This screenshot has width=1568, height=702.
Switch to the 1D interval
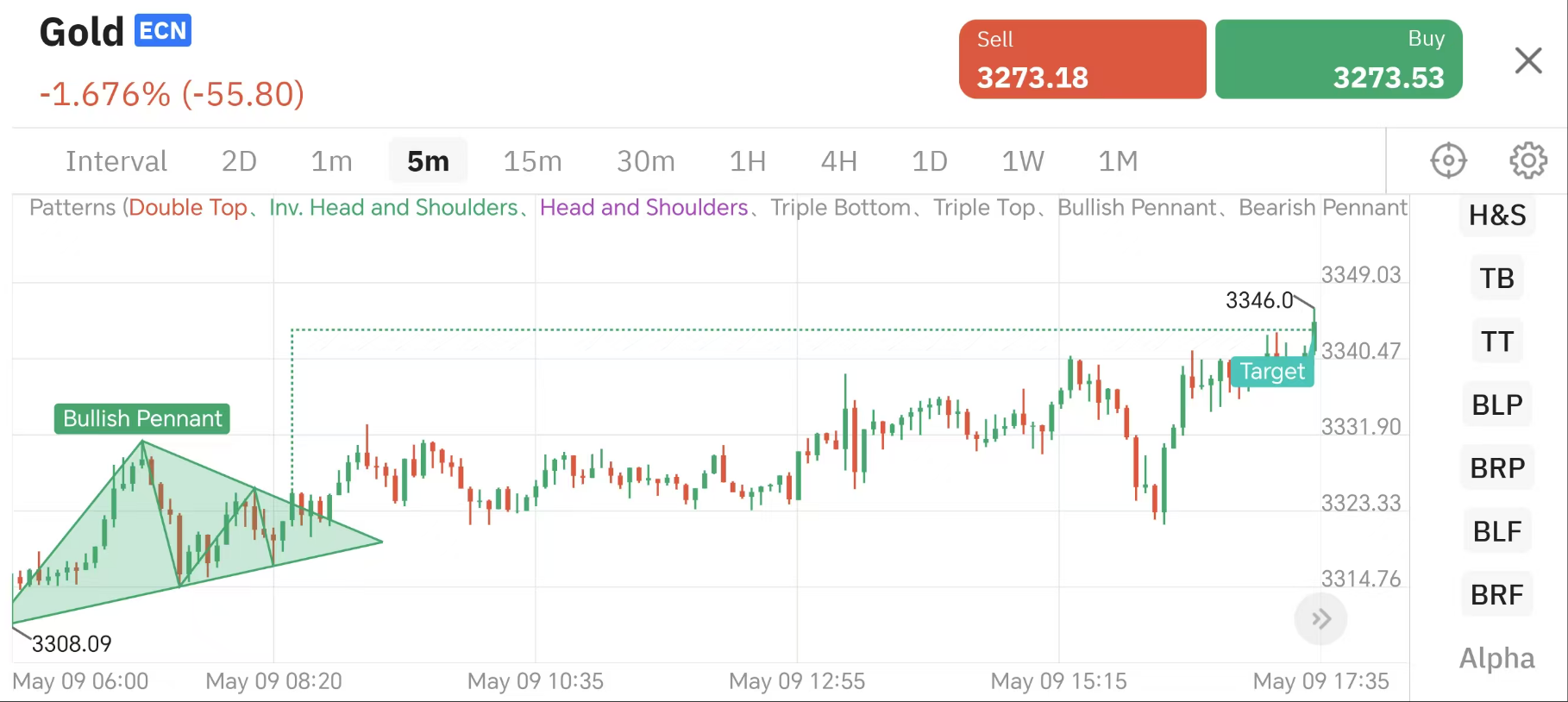point(929,161)
